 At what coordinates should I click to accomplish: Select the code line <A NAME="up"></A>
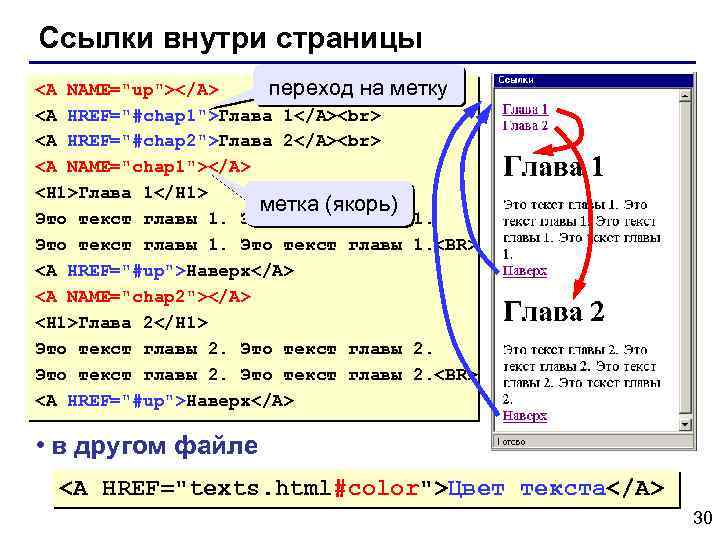[127, 90]
